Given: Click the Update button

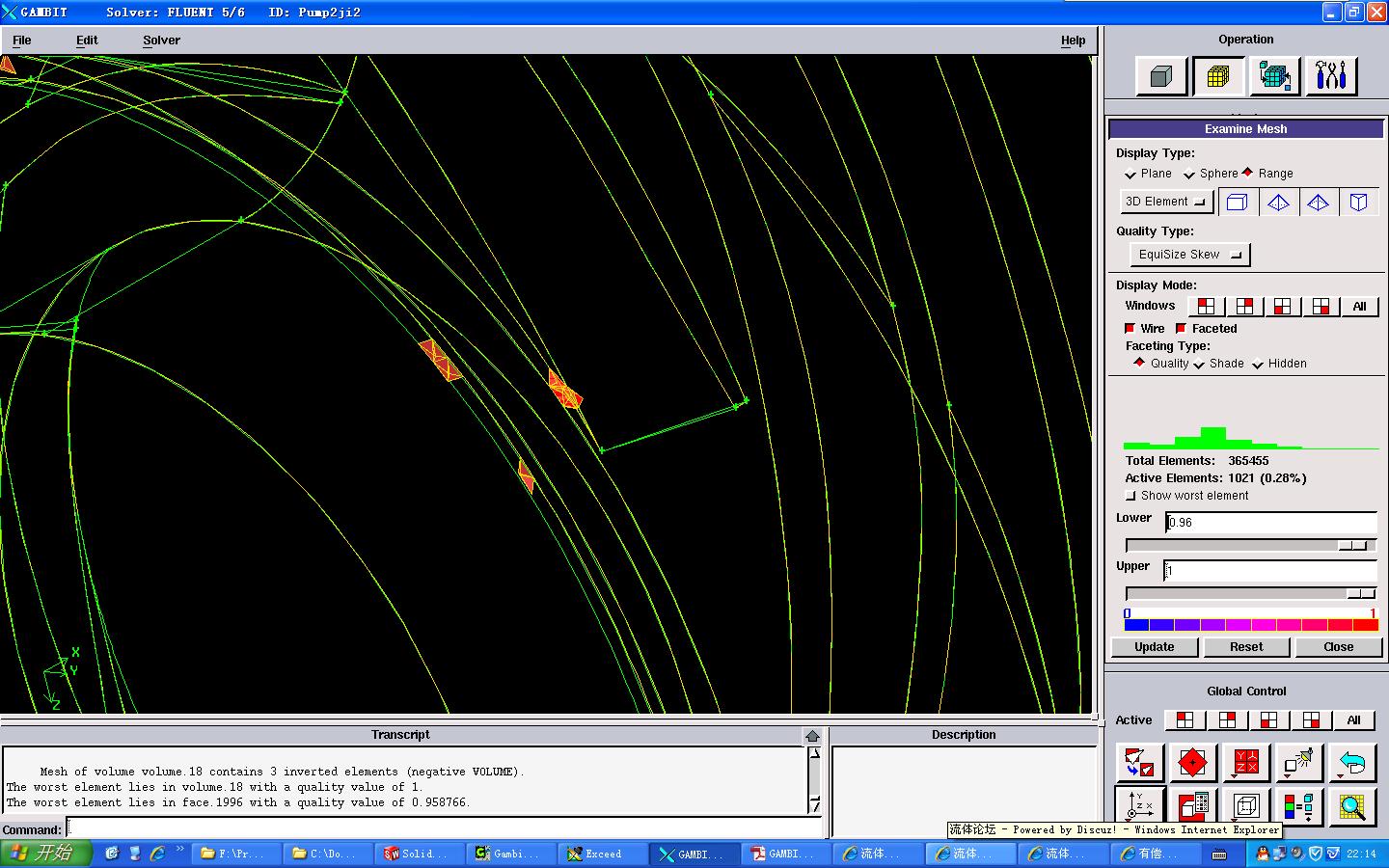Looking at the screenshot, I should point(1154,647).
